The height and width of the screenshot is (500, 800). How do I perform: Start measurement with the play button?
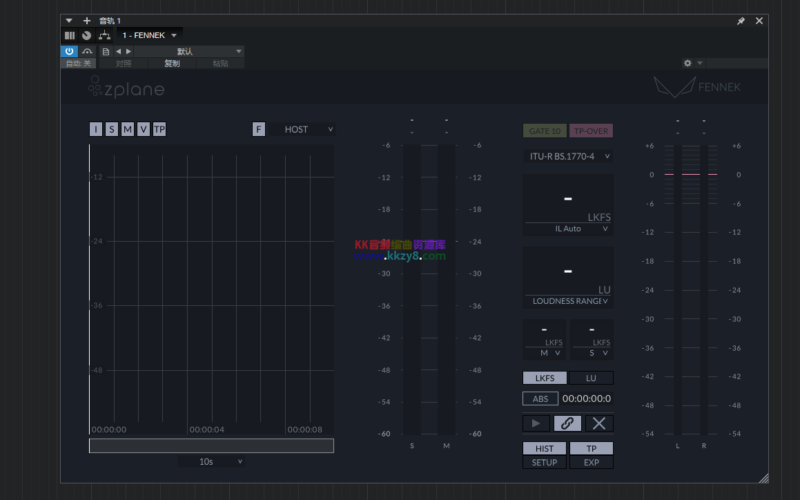click(x=536, y=423)
